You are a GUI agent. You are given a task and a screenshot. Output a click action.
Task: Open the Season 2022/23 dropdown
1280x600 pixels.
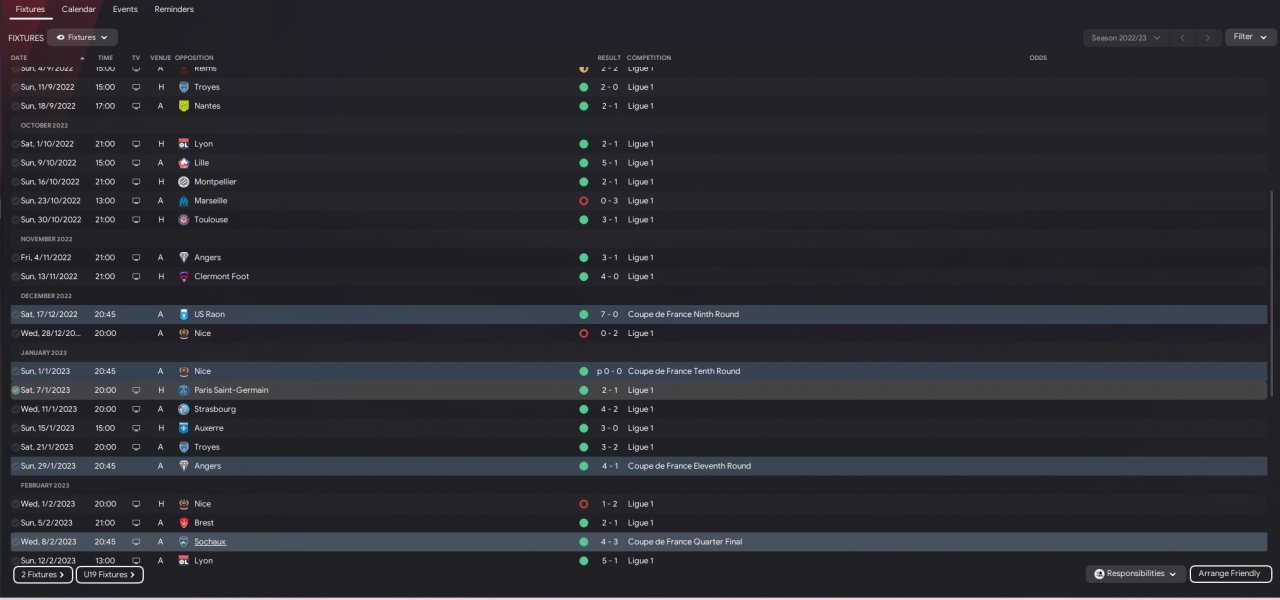coord(1125,37)
